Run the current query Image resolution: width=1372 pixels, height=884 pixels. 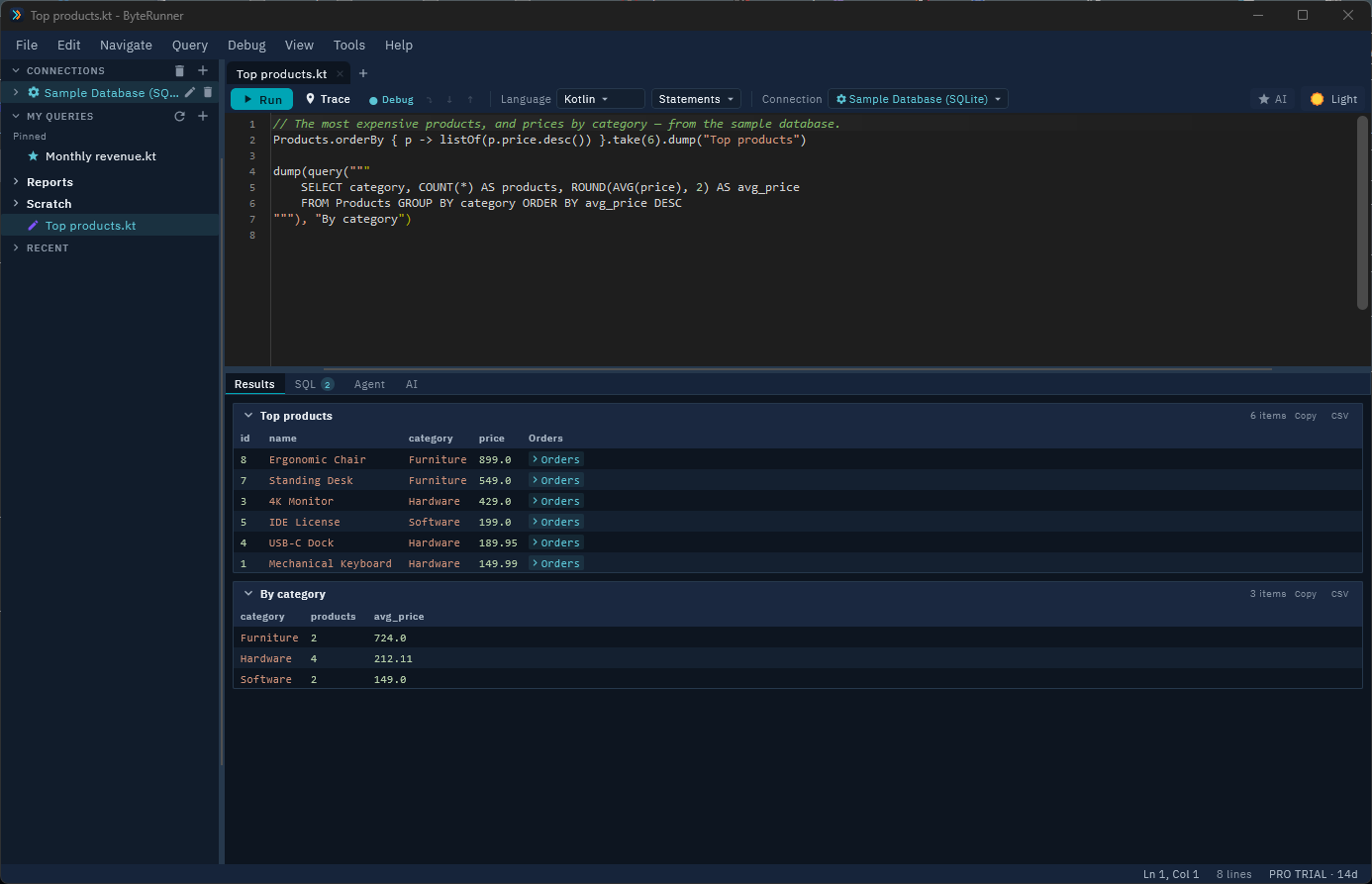coord(261,99)
